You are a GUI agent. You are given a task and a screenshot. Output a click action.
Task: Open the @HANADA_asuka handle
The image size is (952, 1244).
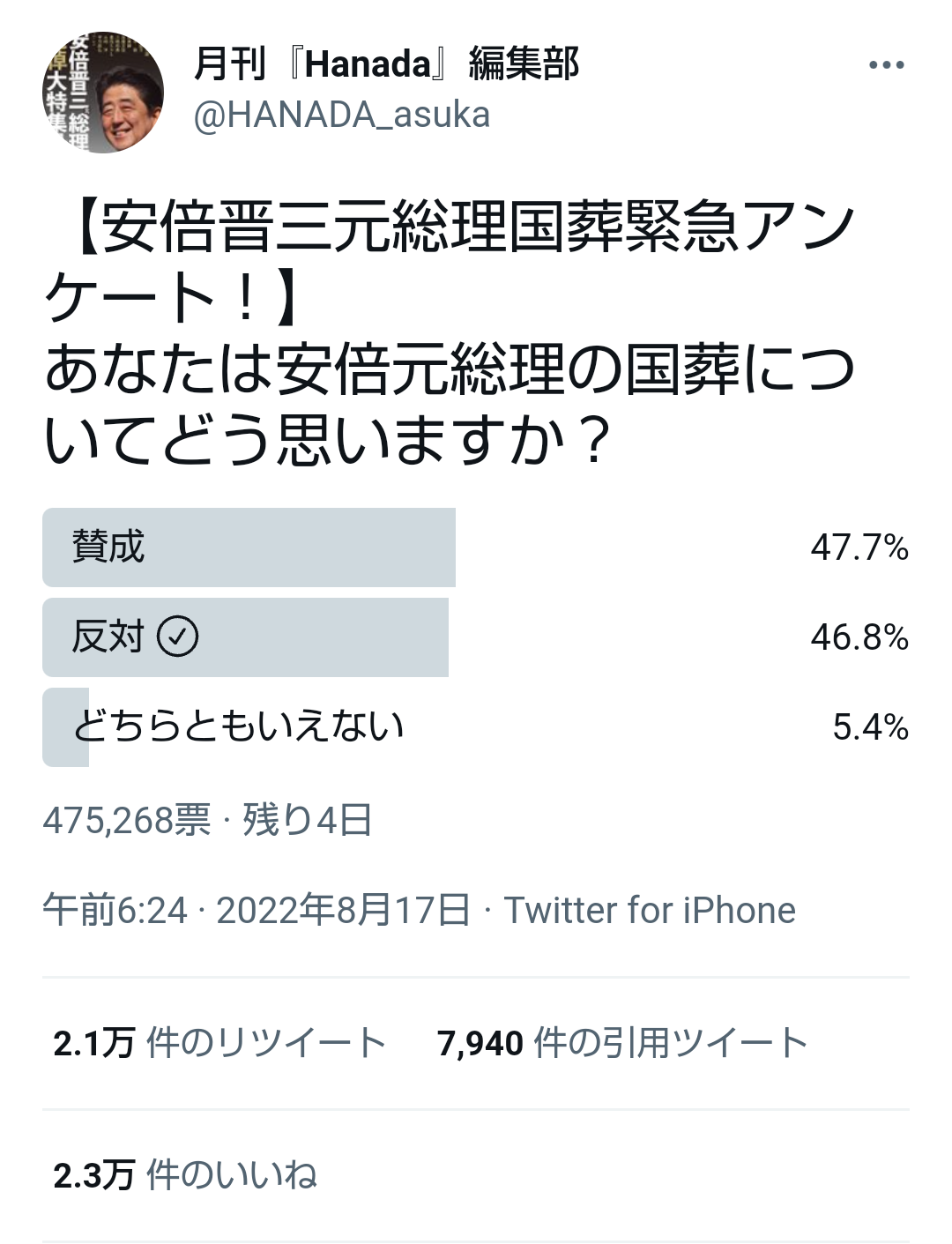click(341, 115)
